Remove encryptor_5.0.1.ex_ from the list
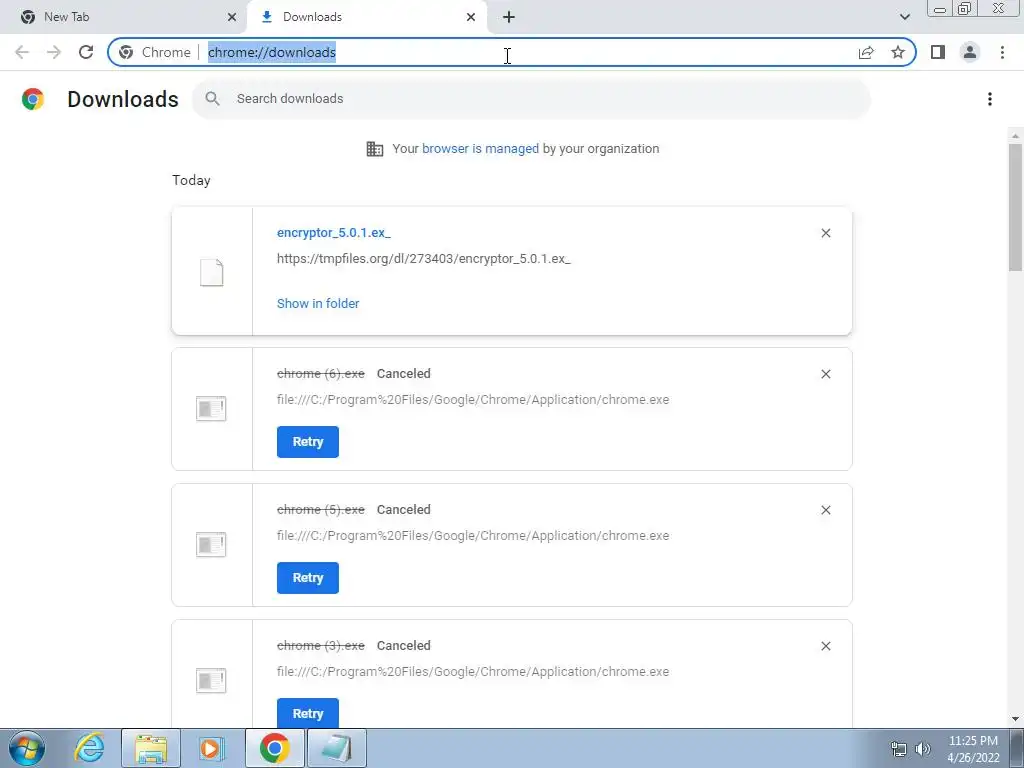This screenshot has height=768, width=1024. [825, 233]
